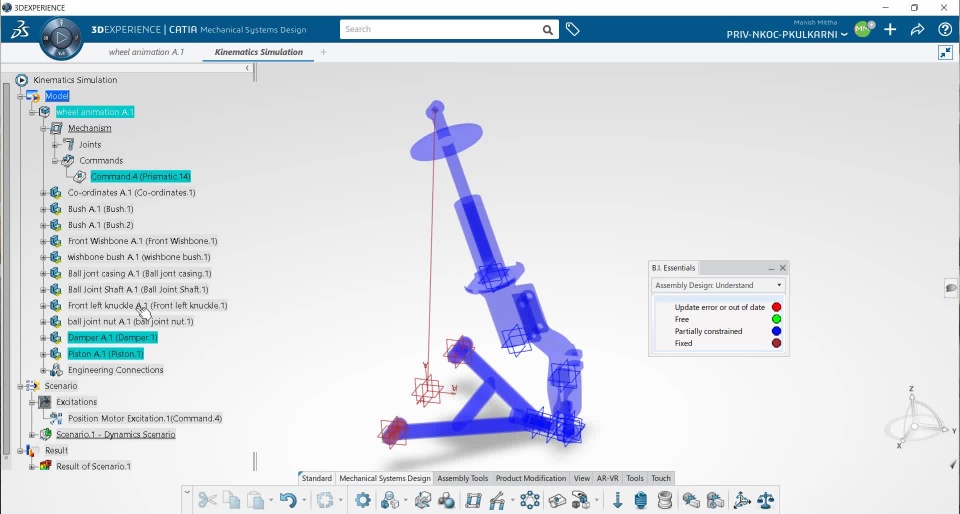Click the spring icon in toolbar
This screenshot has width=960, height=514.
[640, 500]
